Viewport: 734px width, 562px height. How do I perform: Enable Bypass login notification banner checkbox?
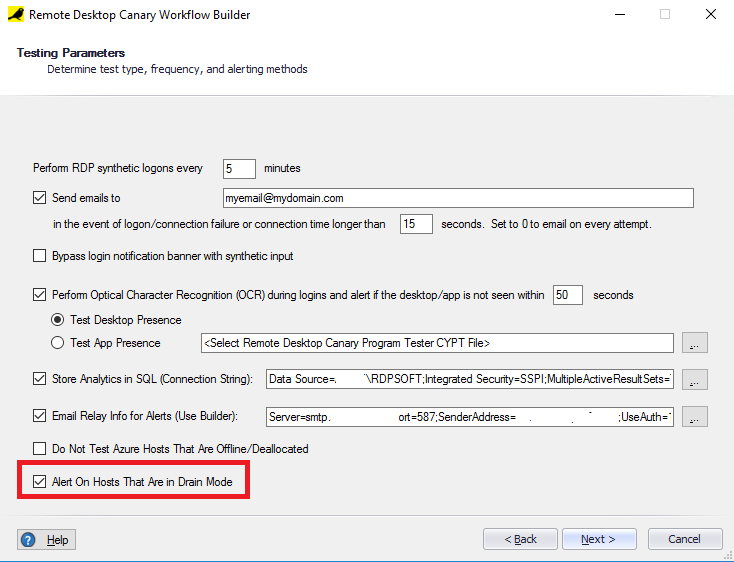pos(39,256)
